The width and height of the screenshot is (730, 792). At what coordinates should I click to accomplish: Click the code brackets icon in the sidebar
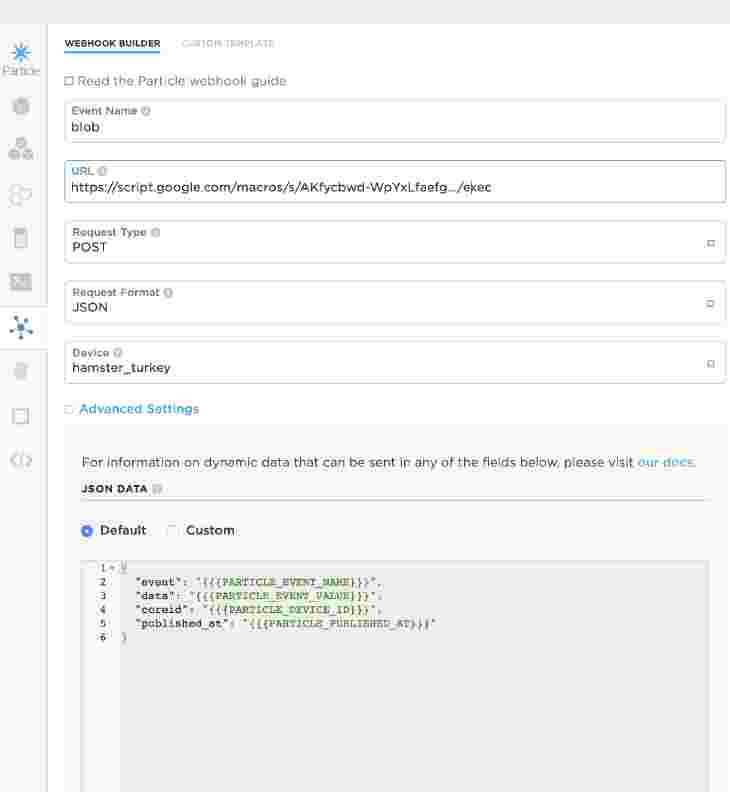(21, 459)
